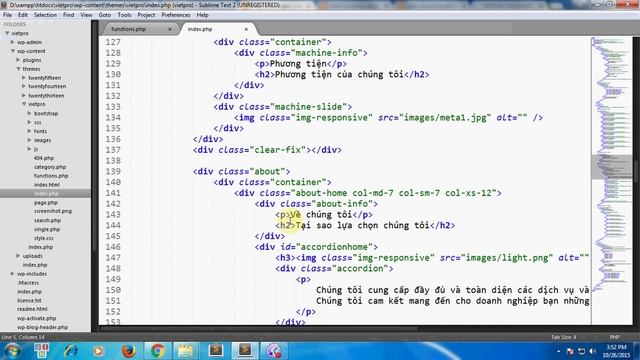Screen dimensions: 640x360
Task: Open the file explorer taskbar icon
Action: pyautogui.click(x=185, y=351)
